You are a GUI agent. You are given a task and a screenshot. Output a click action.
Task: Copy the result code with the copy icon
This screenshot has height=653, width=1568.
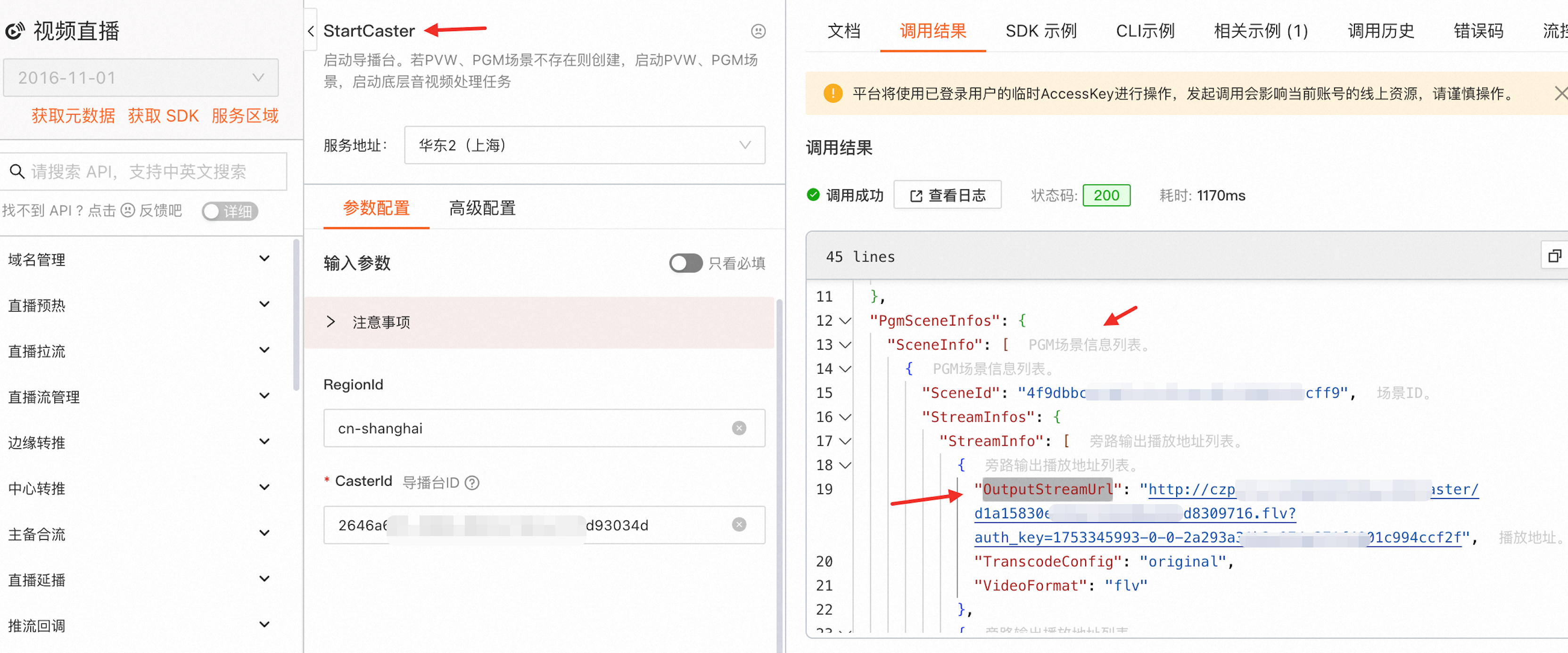pyautogui.click(x=1555, y=256)
